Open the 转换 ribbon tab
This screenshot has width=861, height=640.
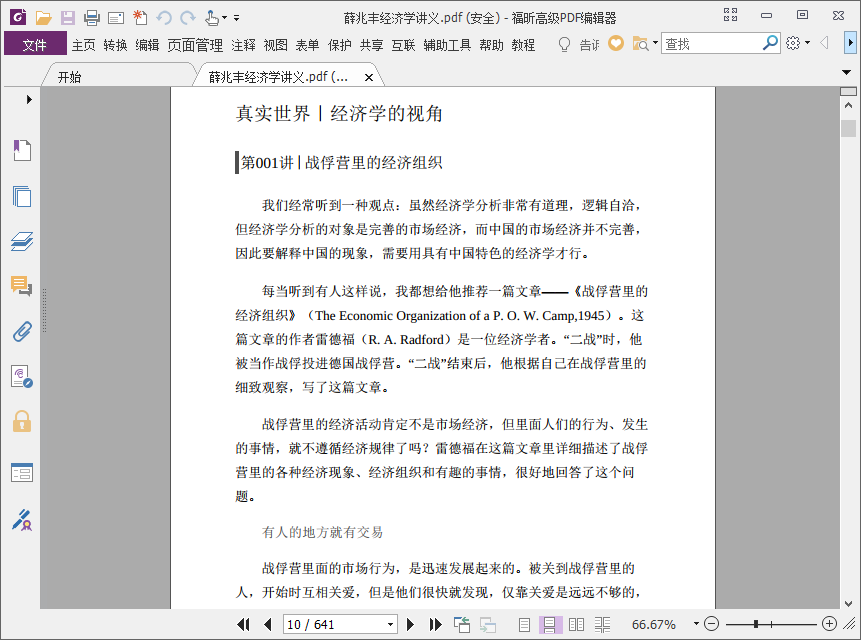tap(115, 44)
